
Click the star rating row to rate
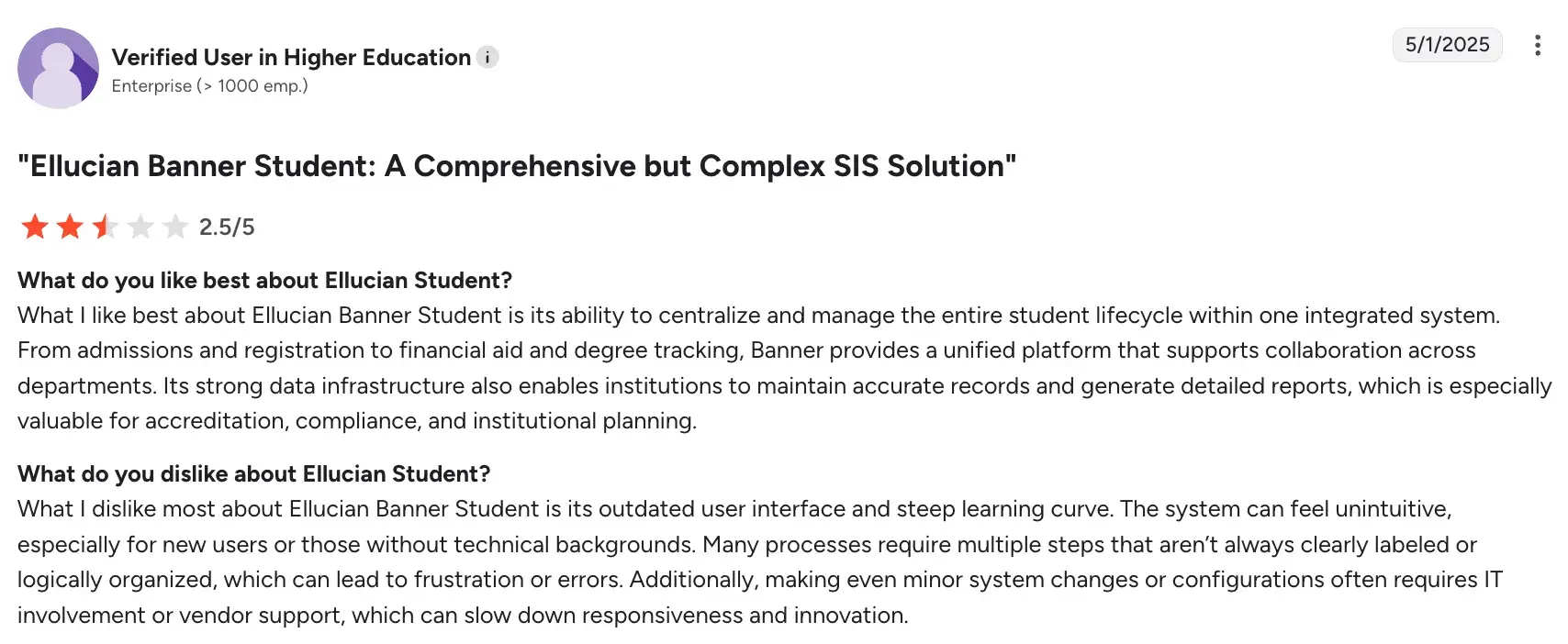pyautogui.click(x=104, y=226)
